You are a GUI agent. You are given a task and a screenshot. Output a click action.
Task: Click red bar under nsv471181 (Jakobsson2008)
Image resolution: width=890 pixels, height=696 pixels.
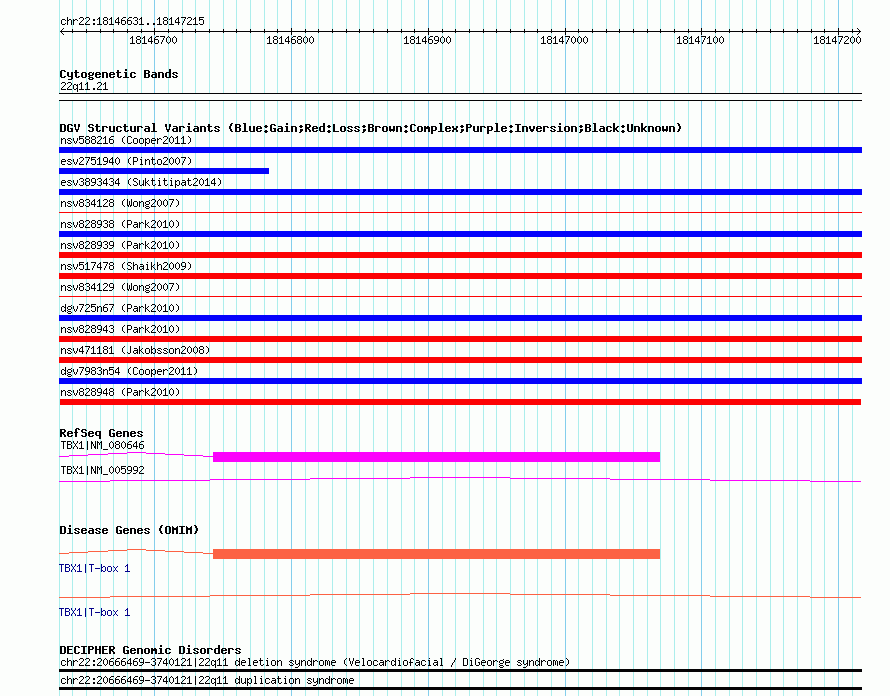(460, 360)
